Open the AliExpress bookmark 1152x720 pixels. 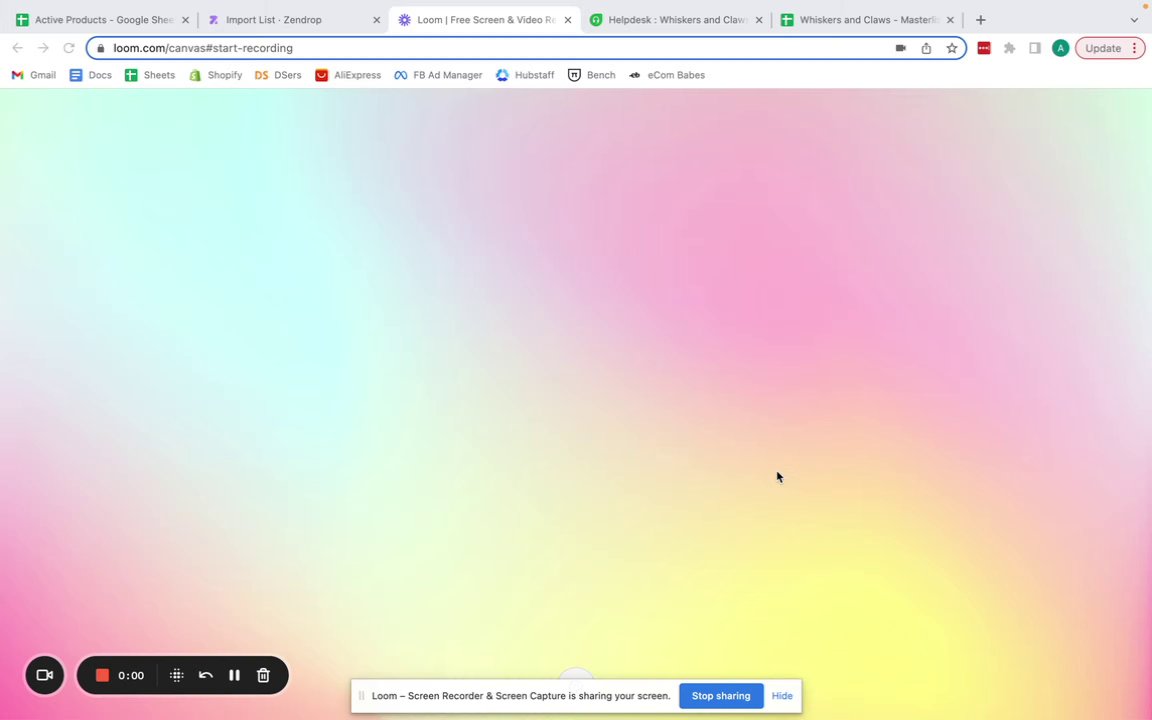348,75
